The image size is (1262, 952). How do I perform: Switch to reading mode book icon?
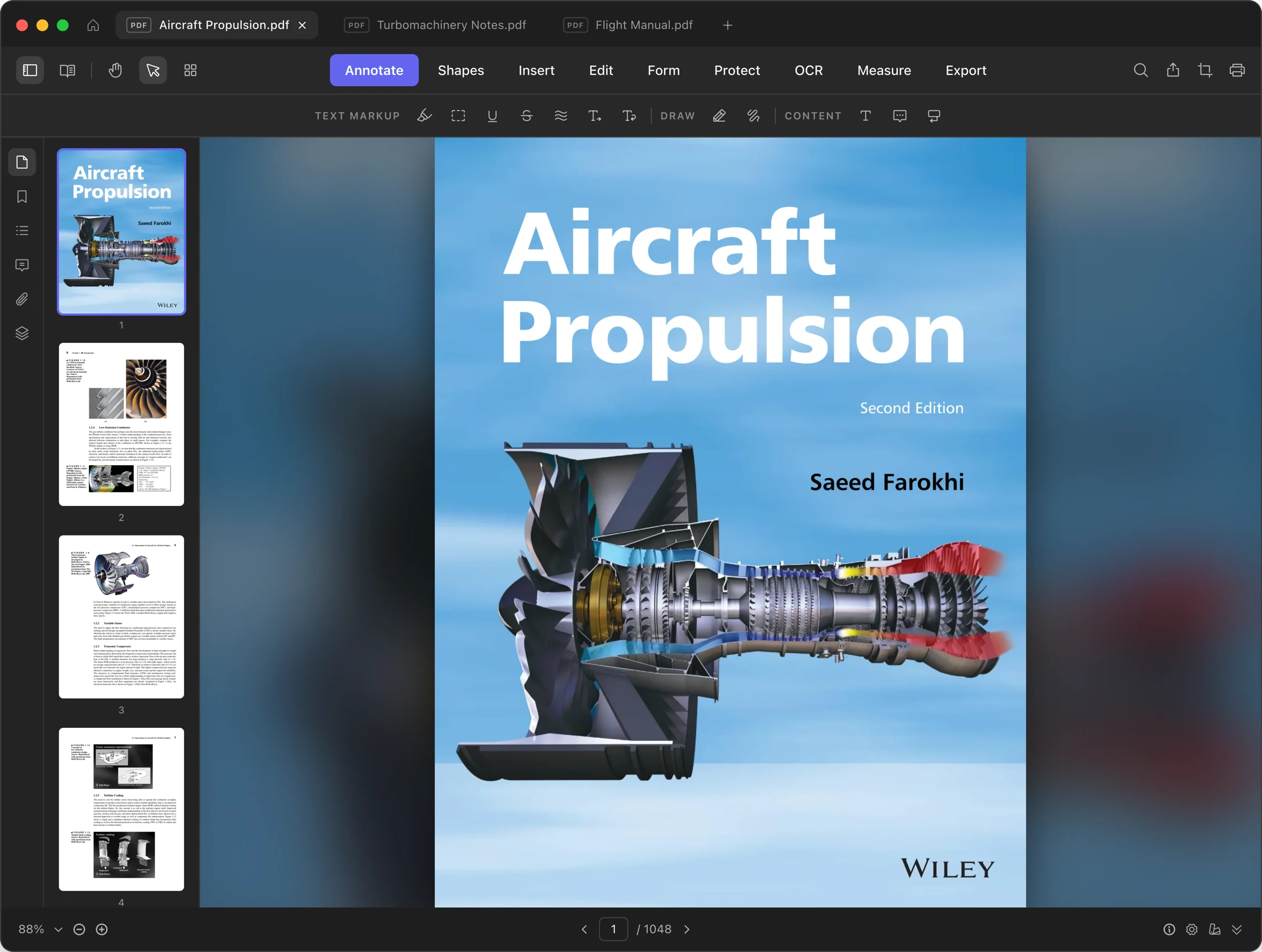tap(67, 70)
